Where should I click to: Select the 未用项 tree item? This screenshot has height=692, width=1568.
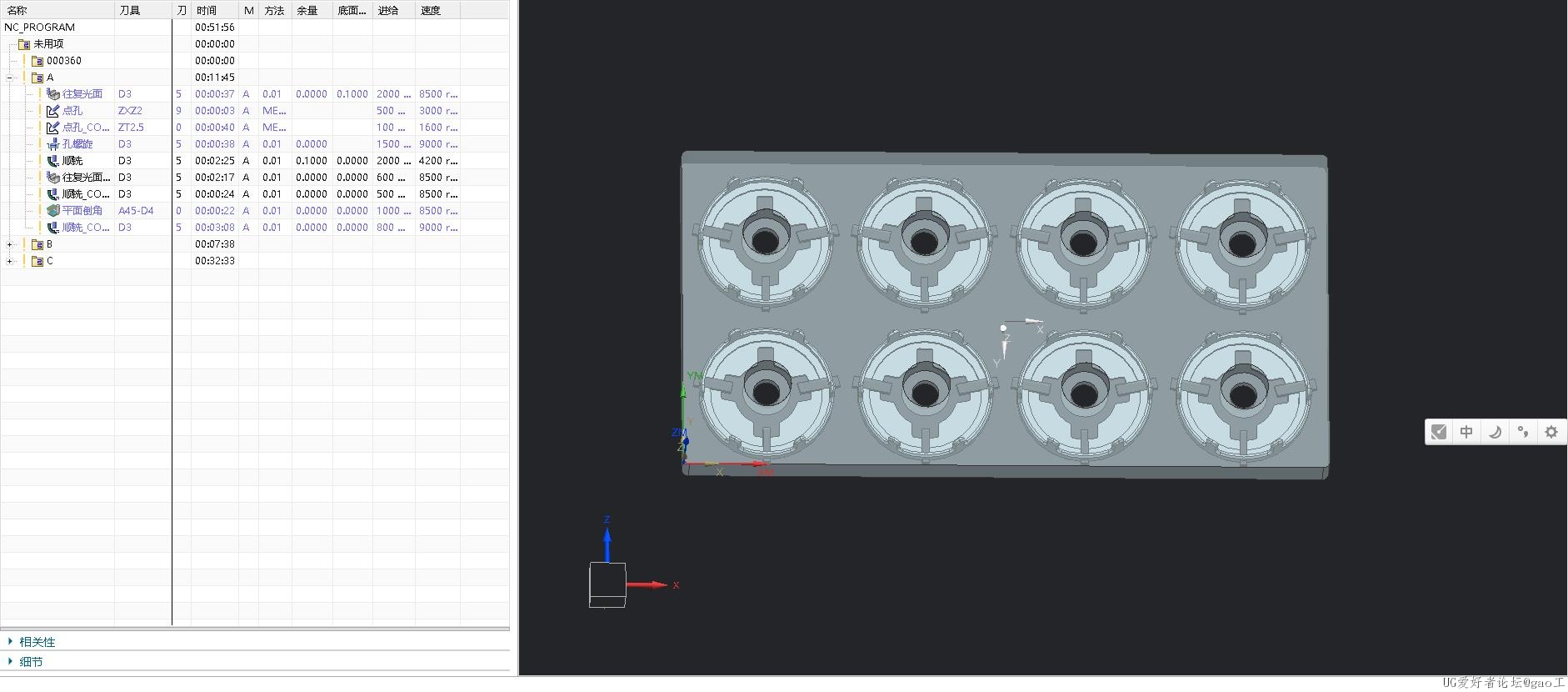coord(48,44)
